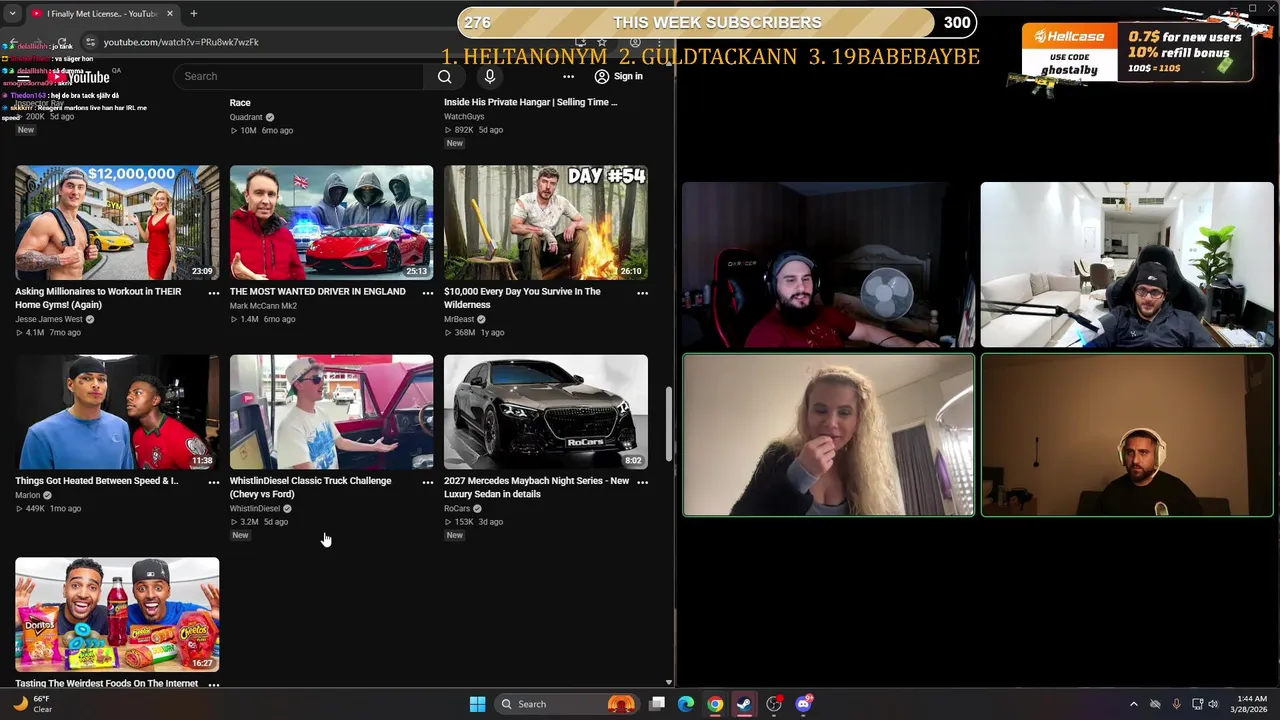Go to Mark McCann Mk2 channel
This screenshot has width=1280, height=720.
[x=263, y=306]
